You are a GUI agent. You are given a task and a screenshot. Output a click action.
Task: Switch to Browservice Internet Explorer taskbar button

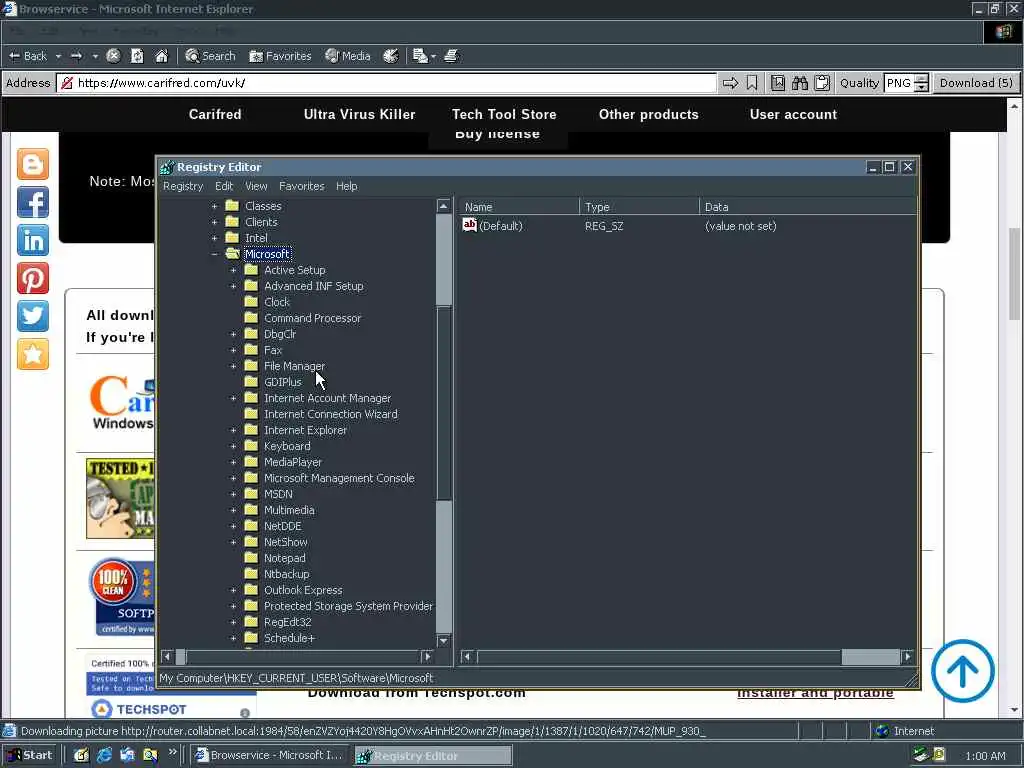coord(269,755)
